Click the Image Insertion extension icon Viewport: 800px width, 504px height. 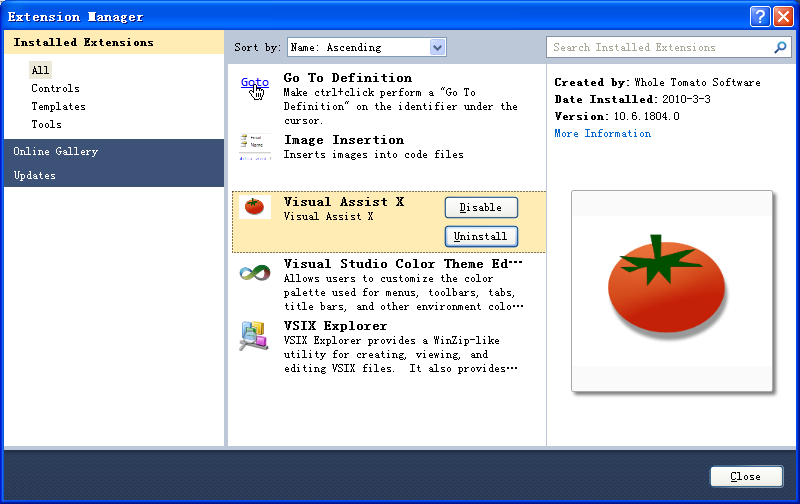pyautogui.click(x=255, y=147)
